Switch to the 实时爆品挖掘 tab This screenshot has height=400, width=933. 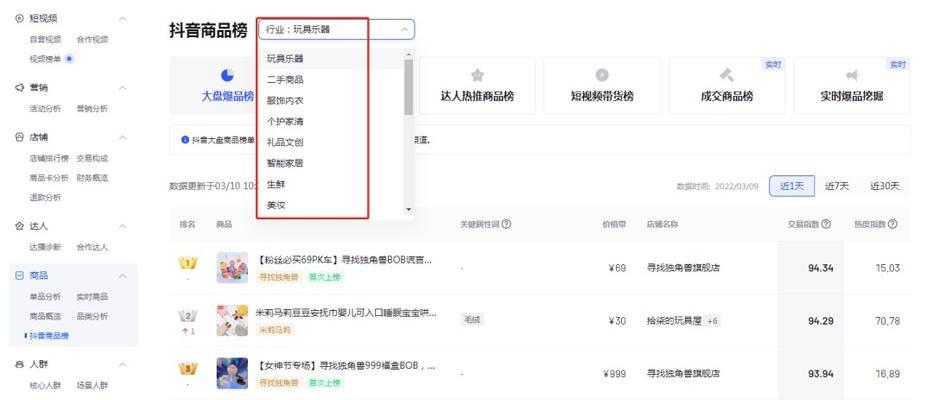(x=852, y=85)
